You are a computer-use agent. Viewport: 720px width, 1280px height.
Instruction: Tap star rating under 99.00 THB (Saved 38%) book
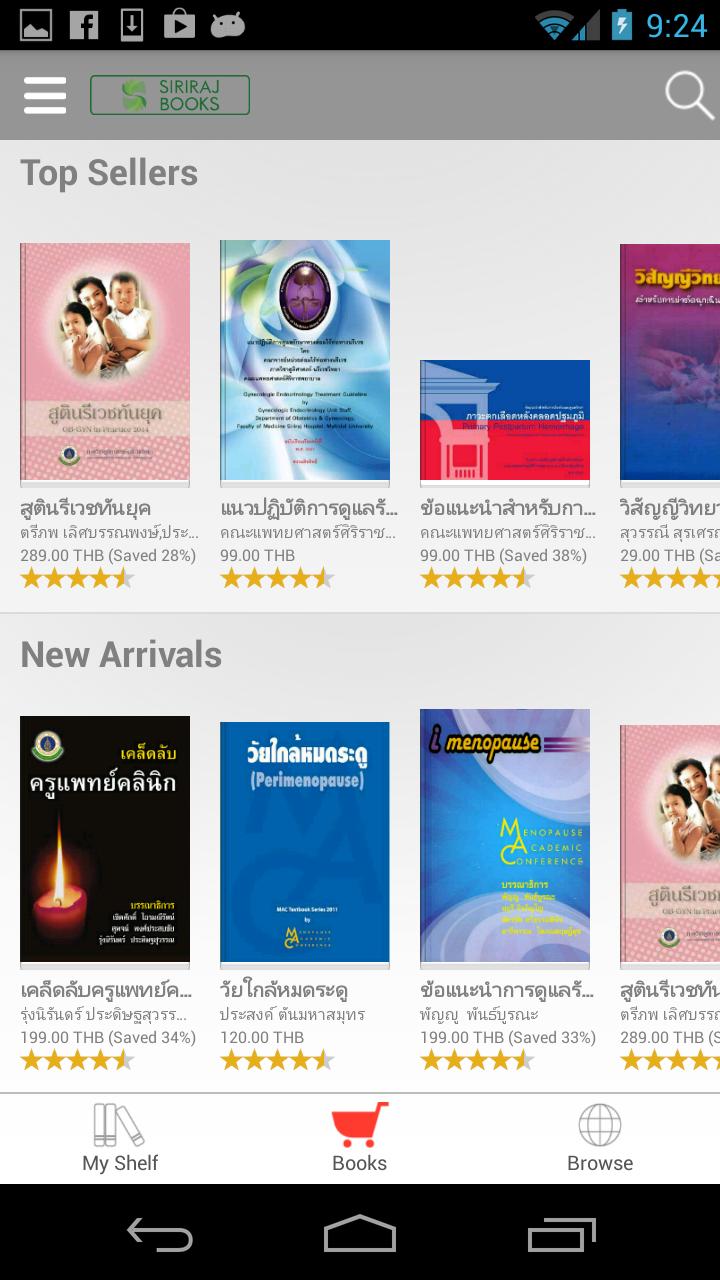(x=477, y=578)
